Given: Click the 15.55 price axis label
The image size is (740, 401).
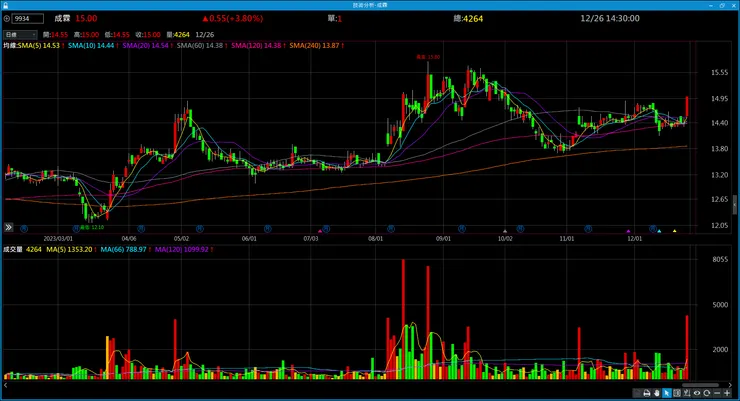Looking at the screenshot, I should click(x=719, y=73).
